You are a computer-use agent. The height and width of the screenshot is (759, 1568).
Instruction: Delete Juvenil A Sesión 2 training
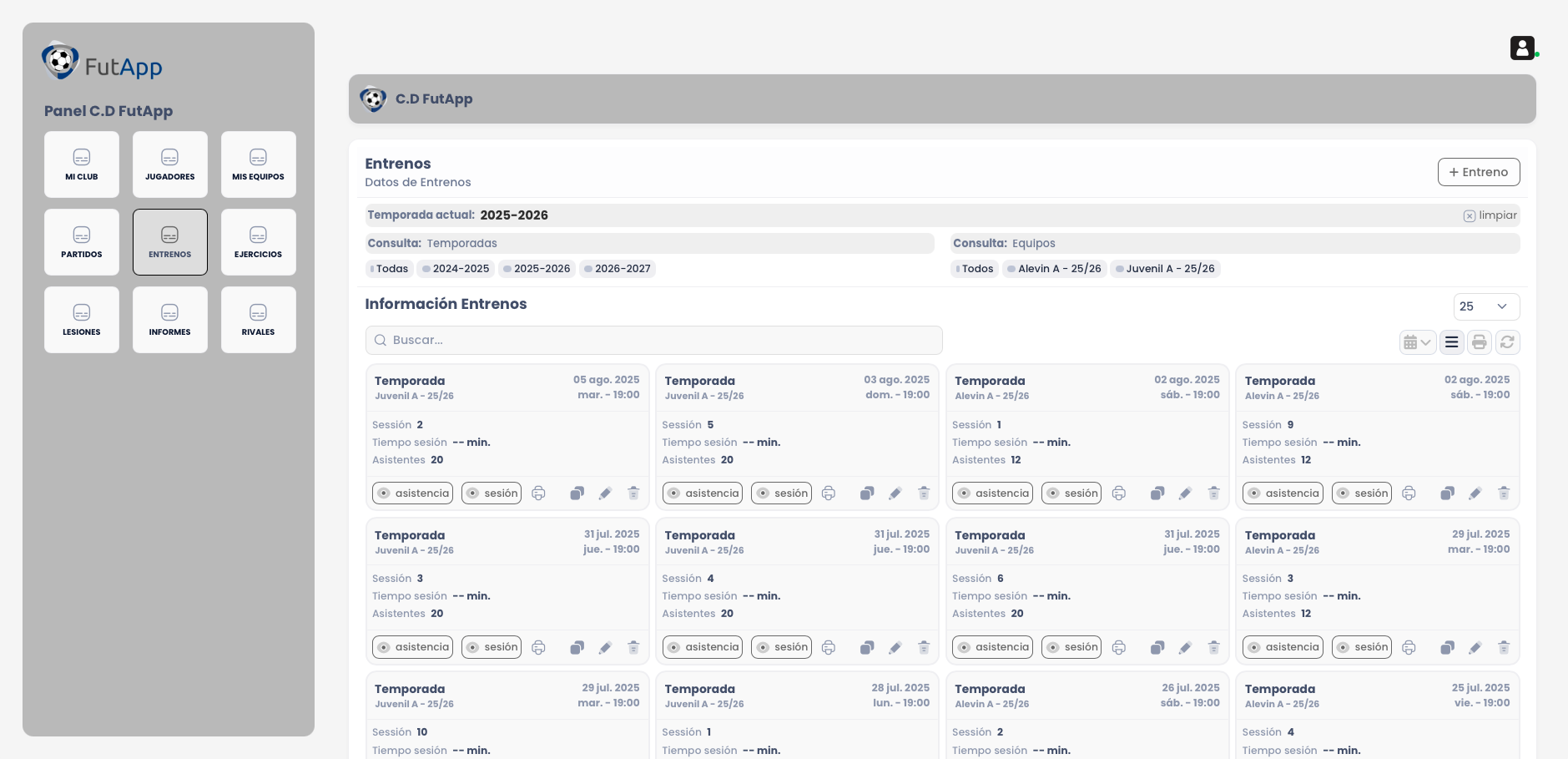pyautogui.click(x=633, y=493)
